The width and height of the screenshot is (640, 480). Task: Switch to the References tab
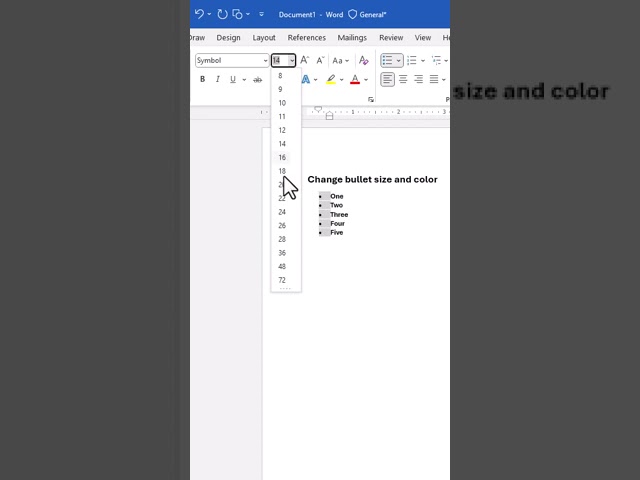pyautogui.click(x=307, y=38)
